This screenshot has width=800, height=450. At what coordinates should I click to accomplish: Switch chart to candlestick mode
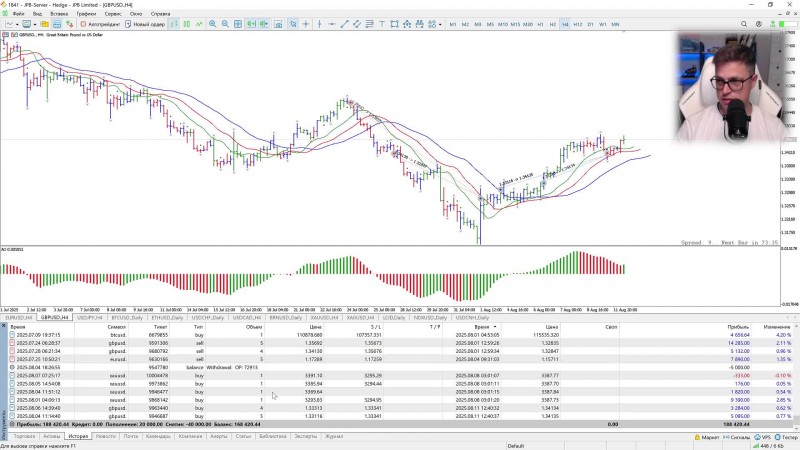[x=187, y=24]
